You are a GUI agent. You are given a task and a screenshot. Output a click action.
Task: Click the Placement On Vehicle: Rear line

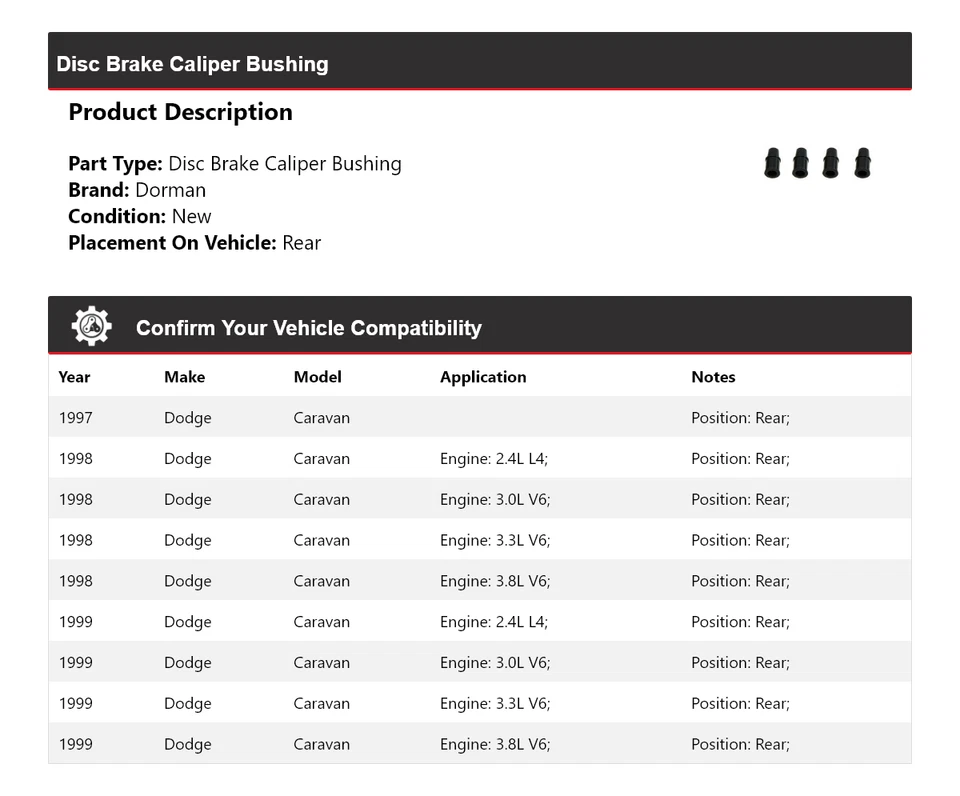194,242
